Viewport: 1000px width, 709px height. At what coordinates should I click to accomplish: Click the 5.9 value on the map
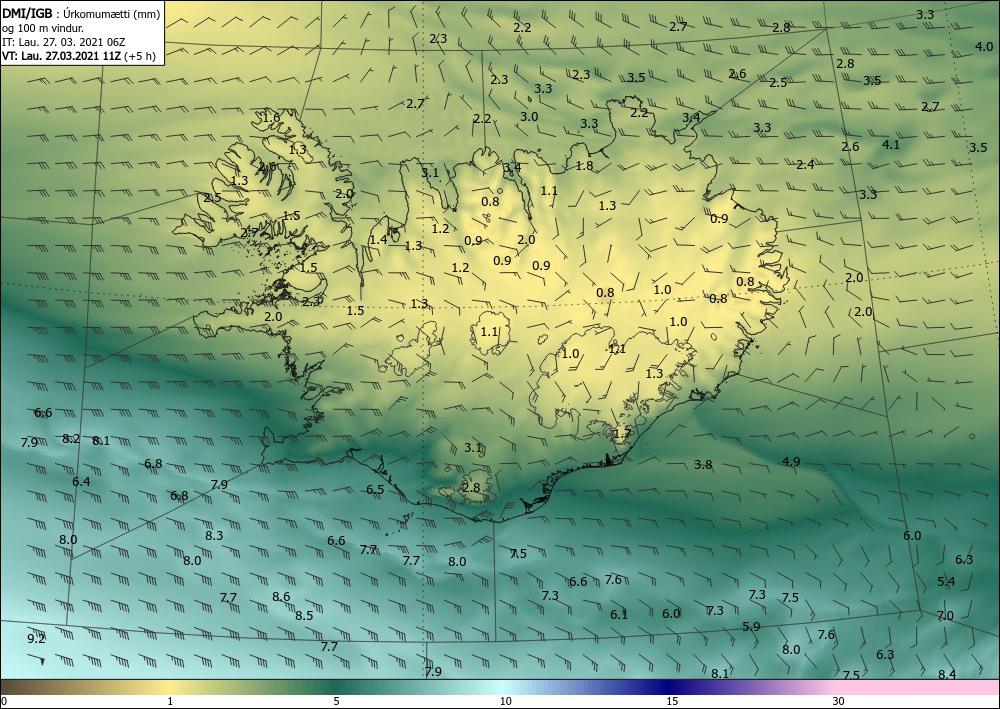pos(751,627)
